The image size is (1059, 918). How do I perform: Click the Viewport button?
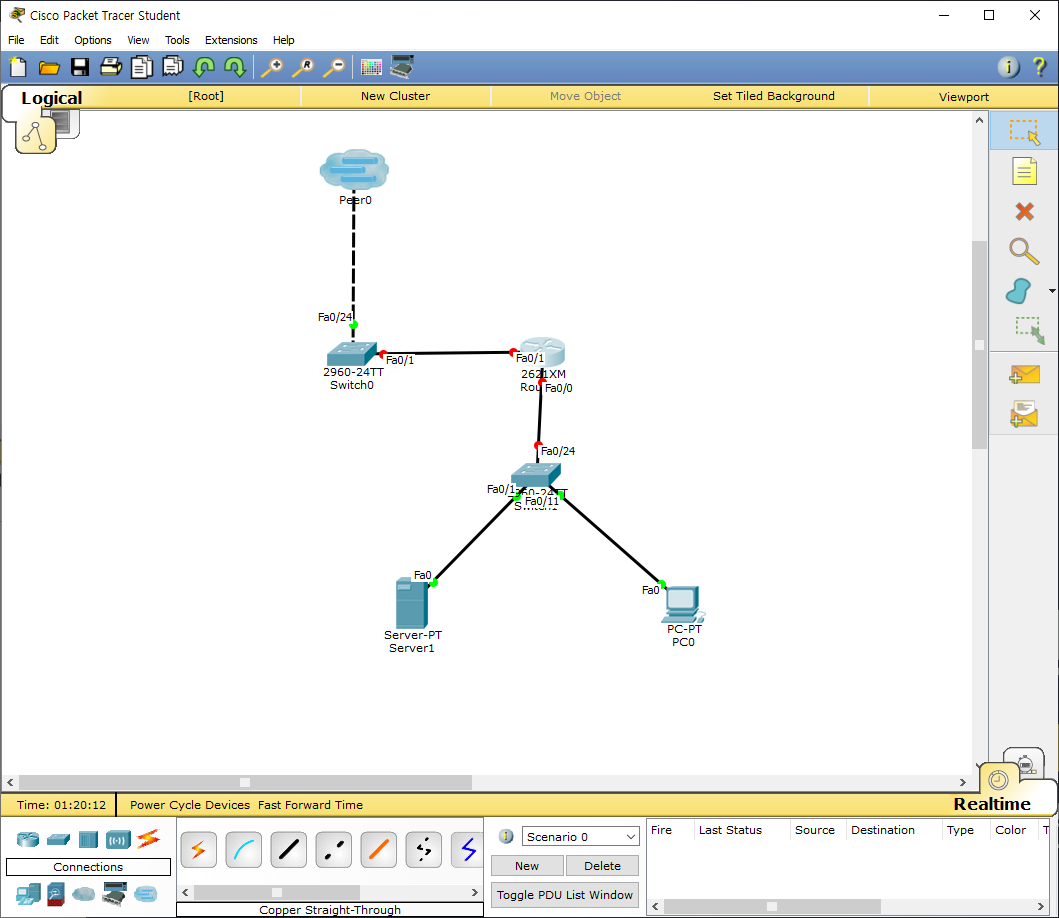pos(963,97)
